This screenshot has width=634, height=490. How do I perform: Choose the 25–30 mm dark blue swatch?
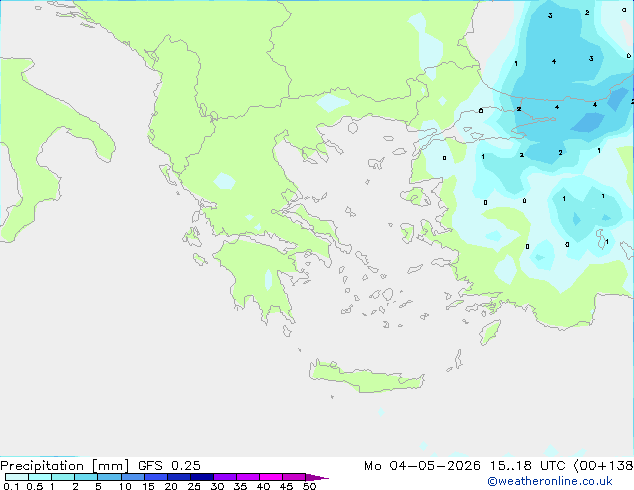(x=202, y=477)
